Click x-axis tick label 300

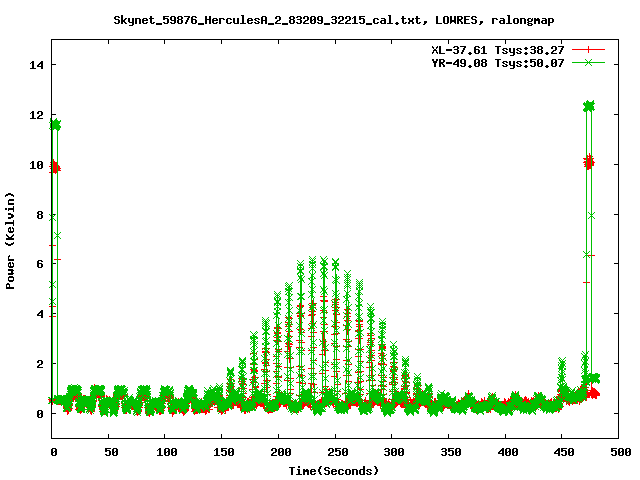coord(394,452)
